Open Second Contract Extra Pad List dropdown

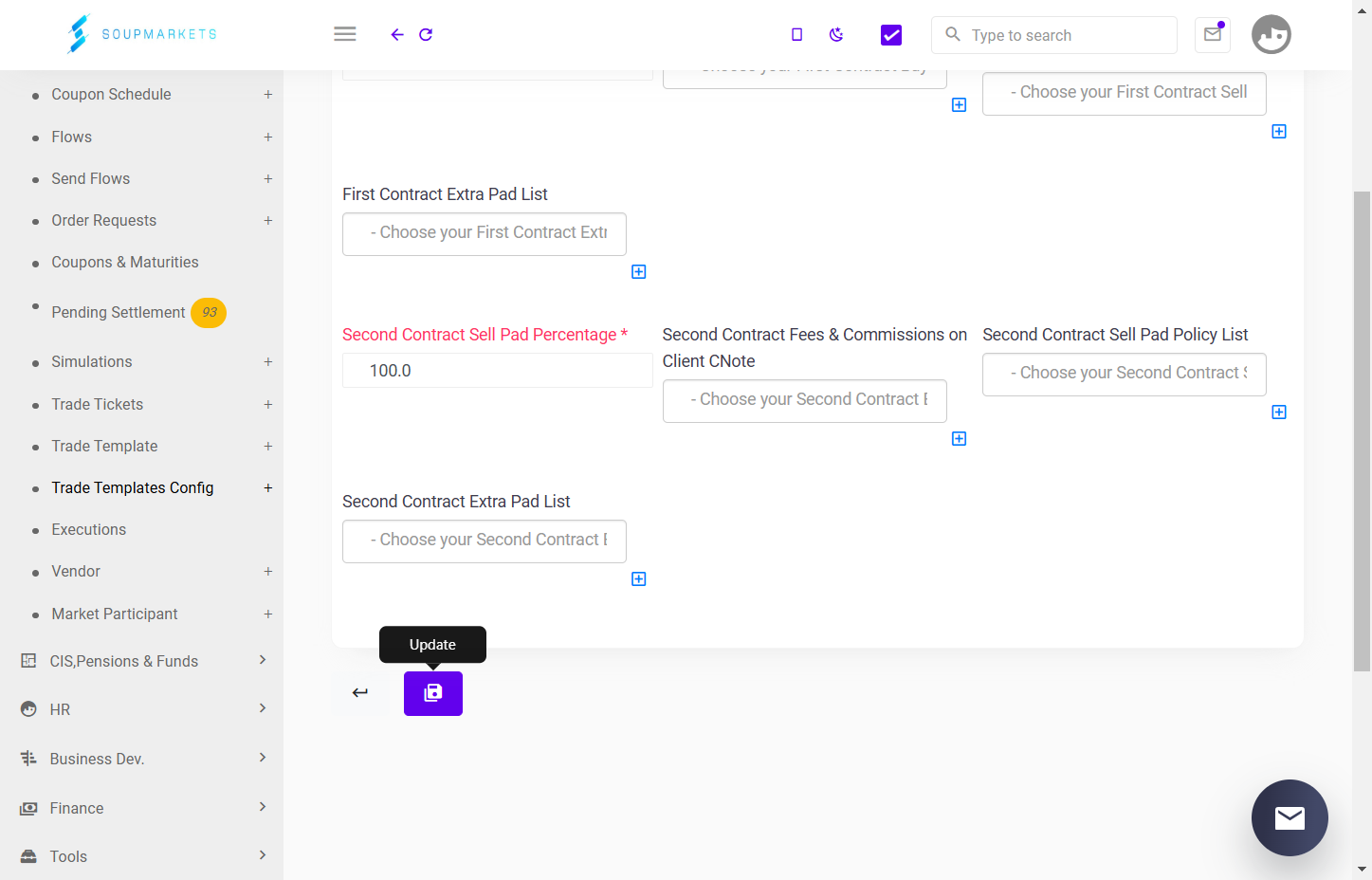pos(485,541)
